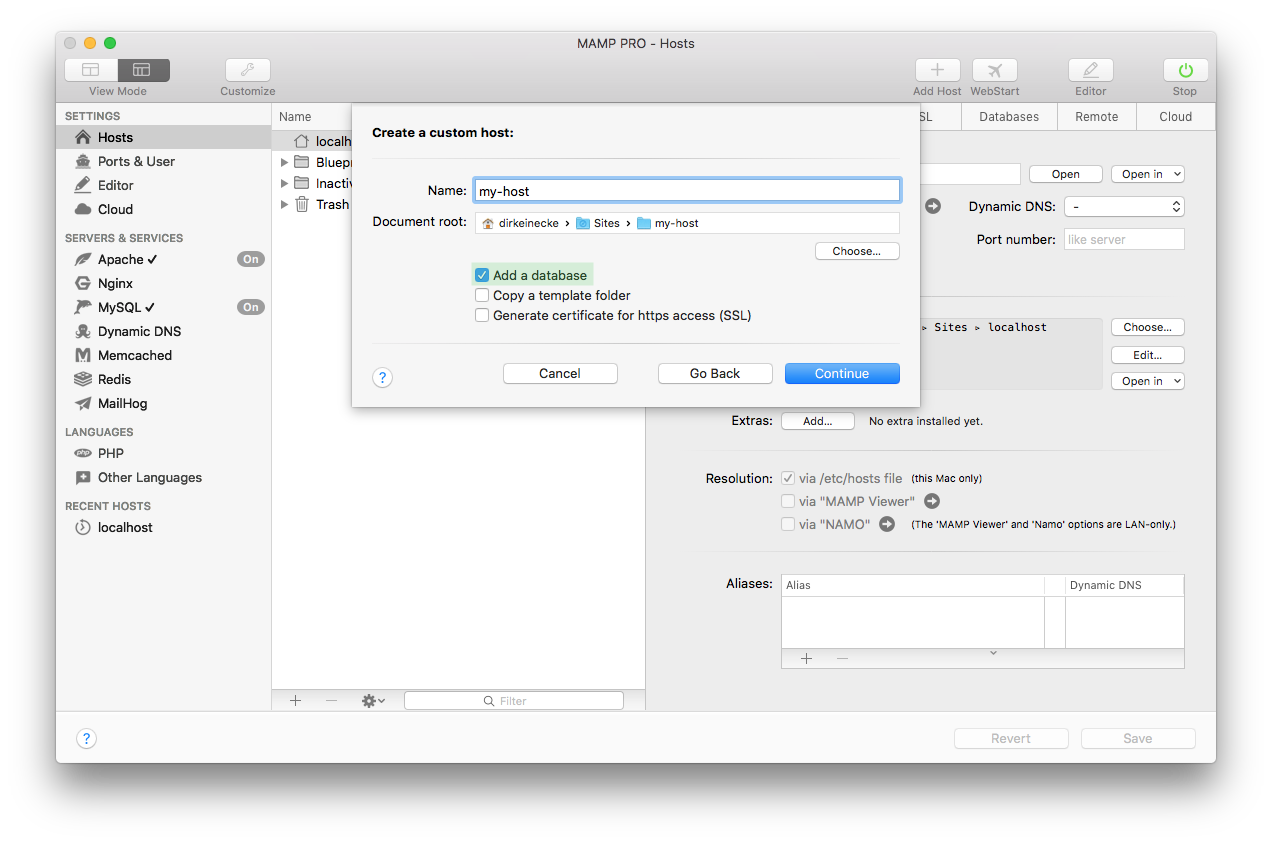Switch to the Databases tab
The image size is (1272, 843).
(1008, 116)
